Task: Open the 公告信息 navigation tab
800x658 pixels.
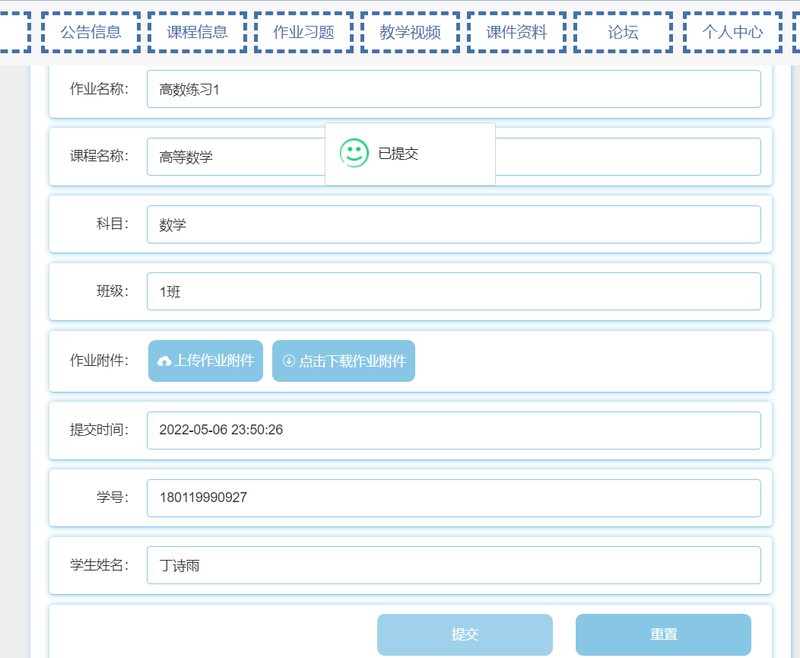Action: click(91, 32)
